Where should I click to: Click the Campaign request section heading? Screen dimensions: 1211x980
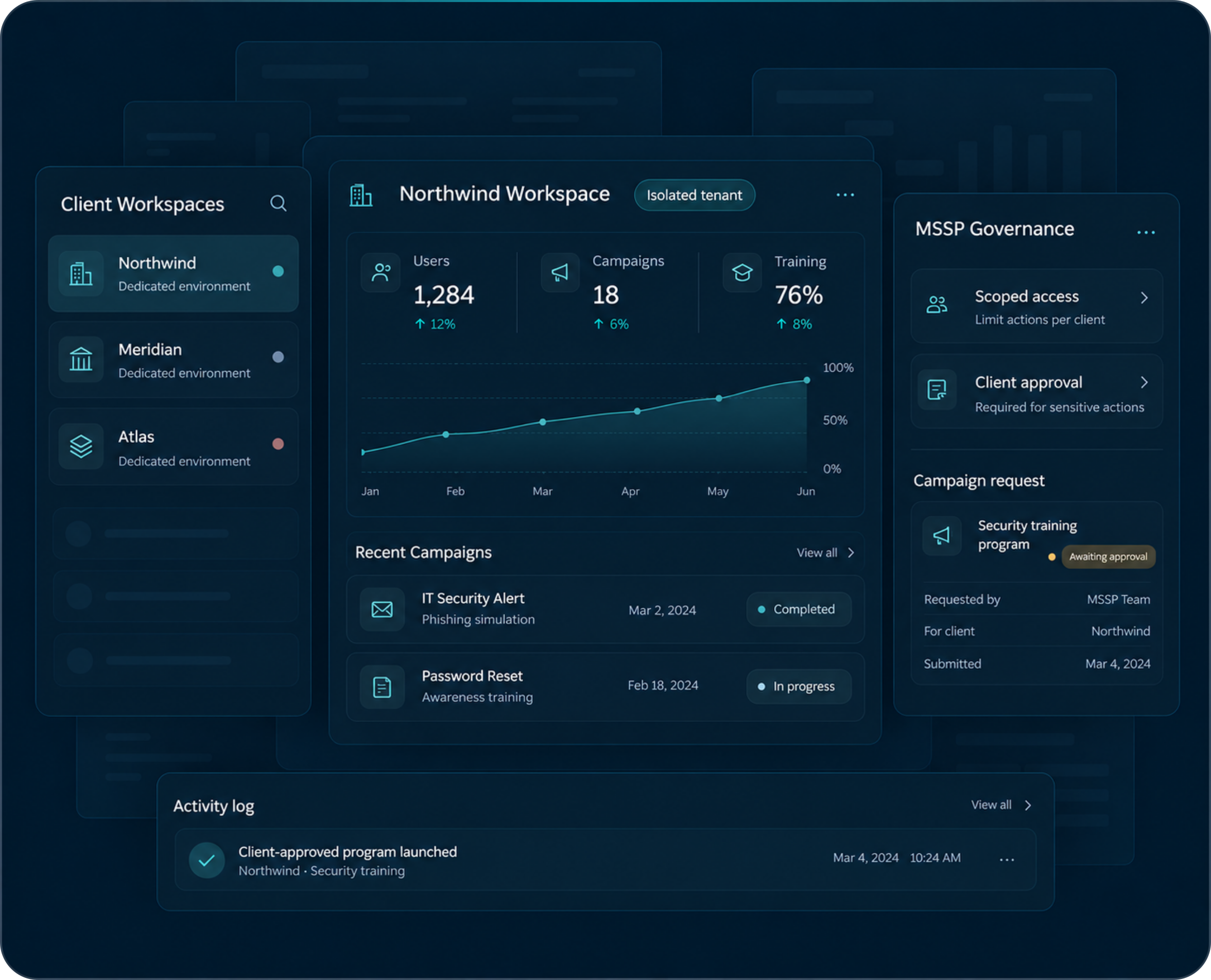979,481
